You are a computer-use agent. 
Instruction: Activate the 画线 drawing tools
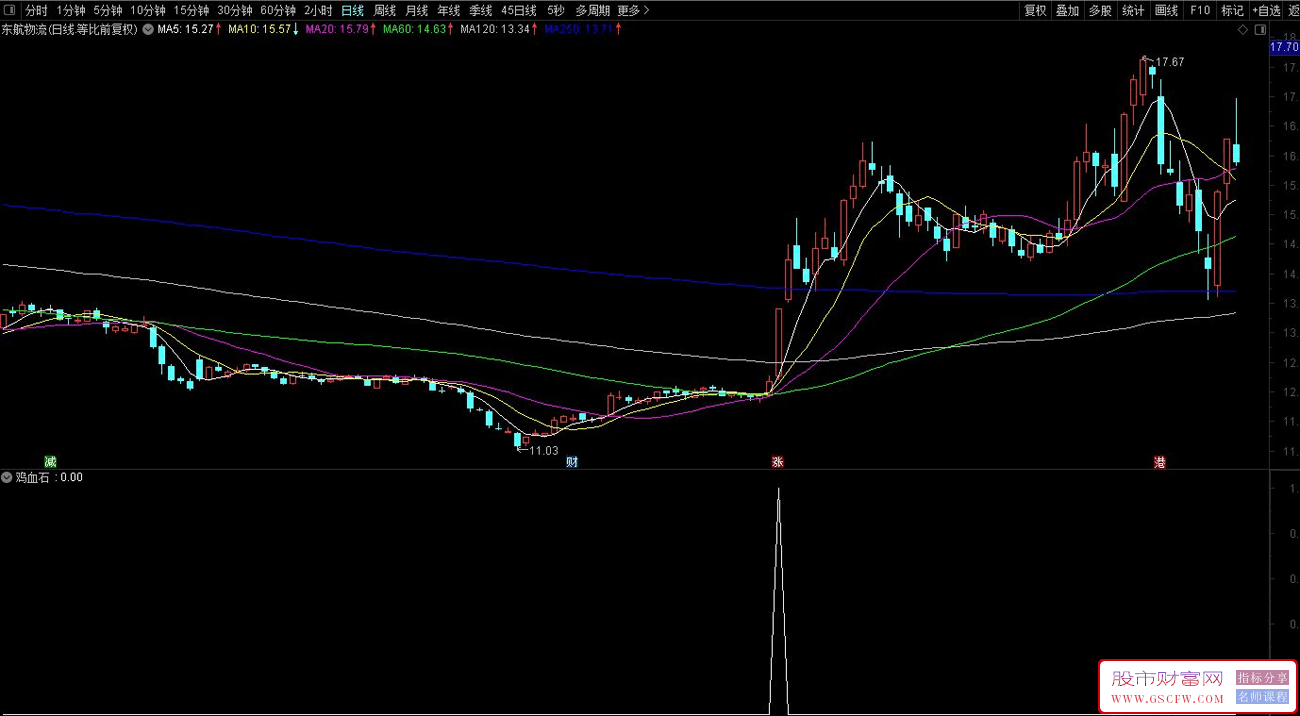click(x=1166, y=10)
